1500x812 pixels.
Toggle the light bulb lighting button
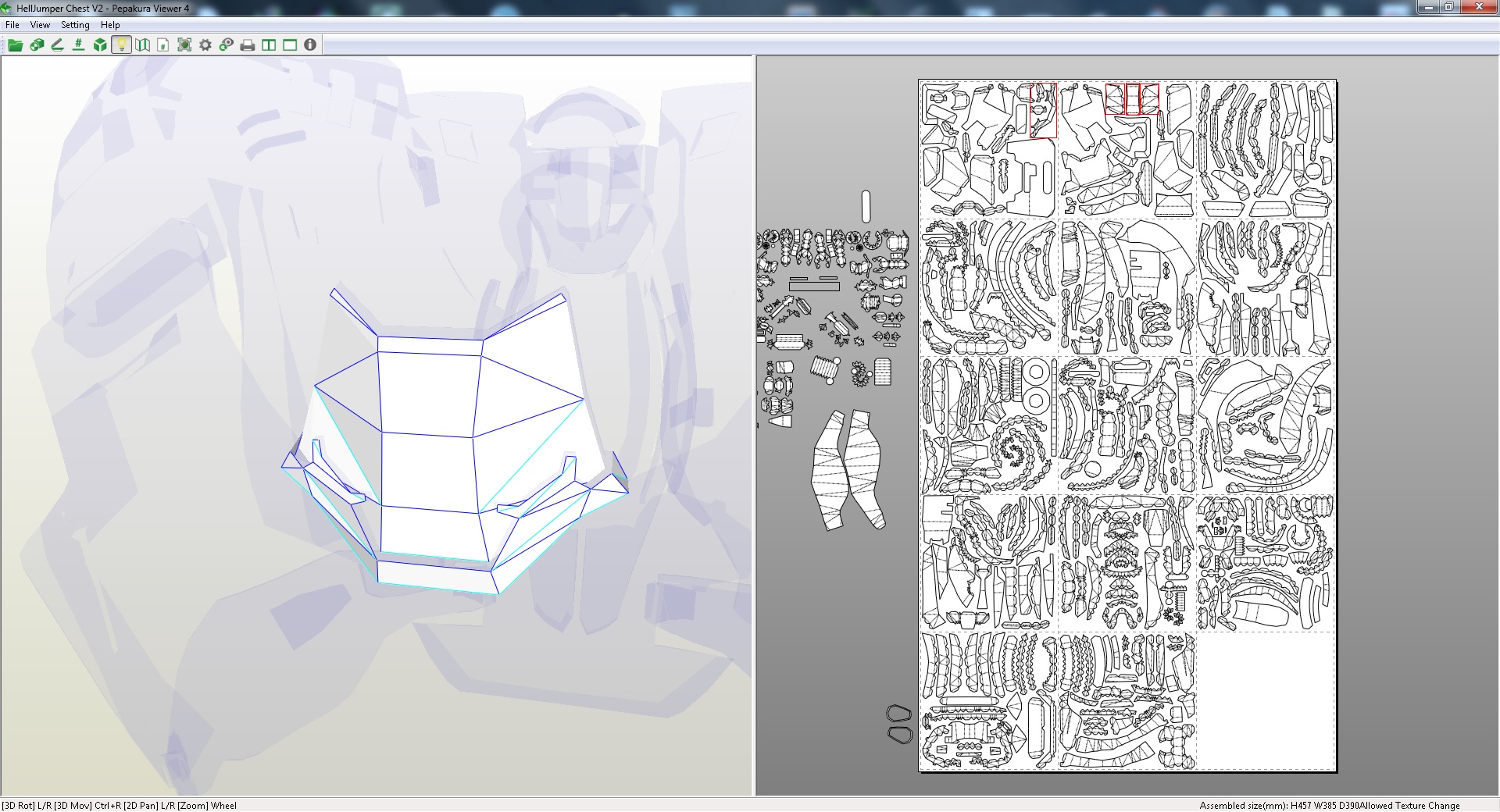[121, 45]
